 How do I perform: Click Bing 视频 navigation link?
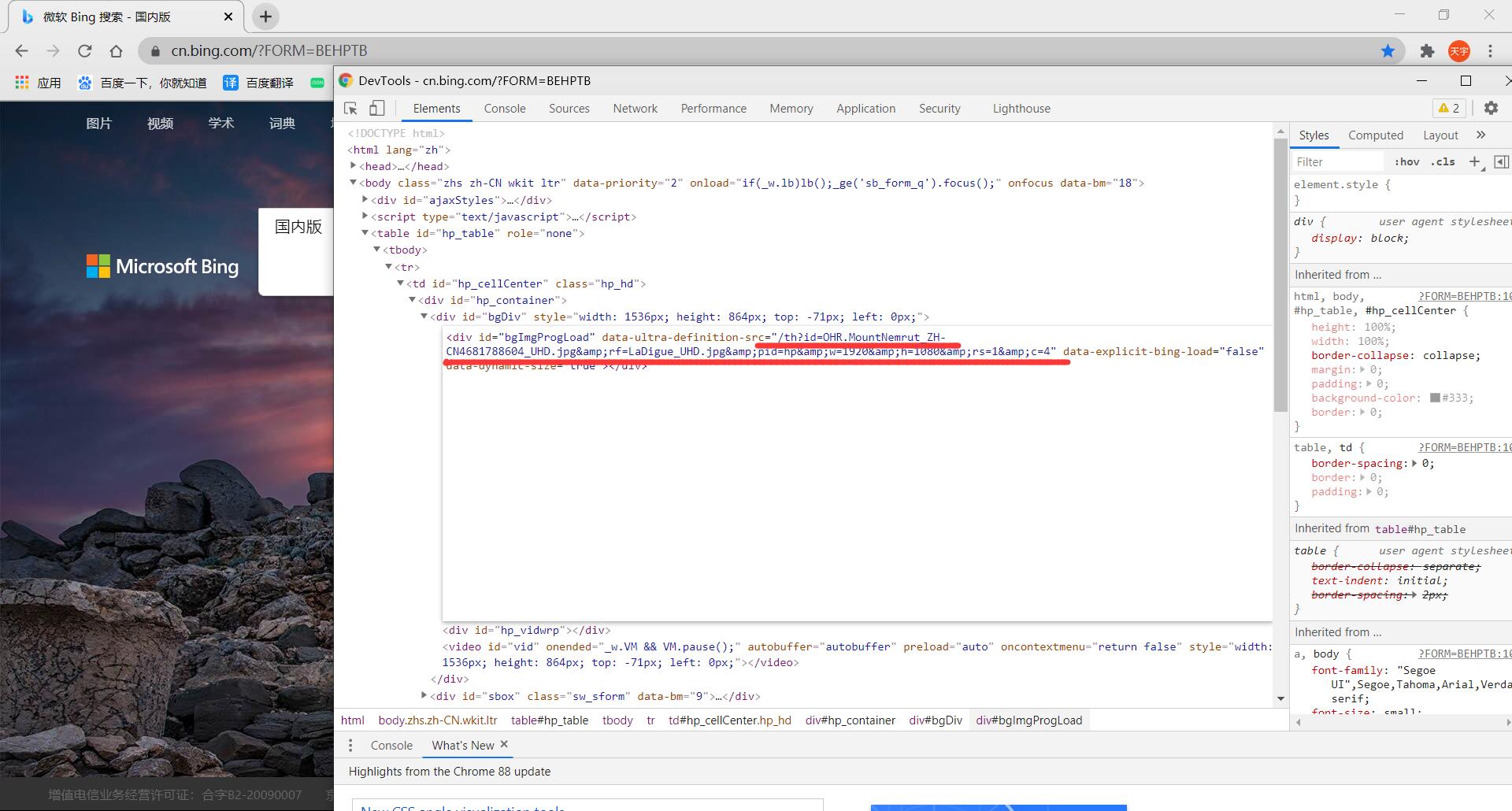coord(160,124)
